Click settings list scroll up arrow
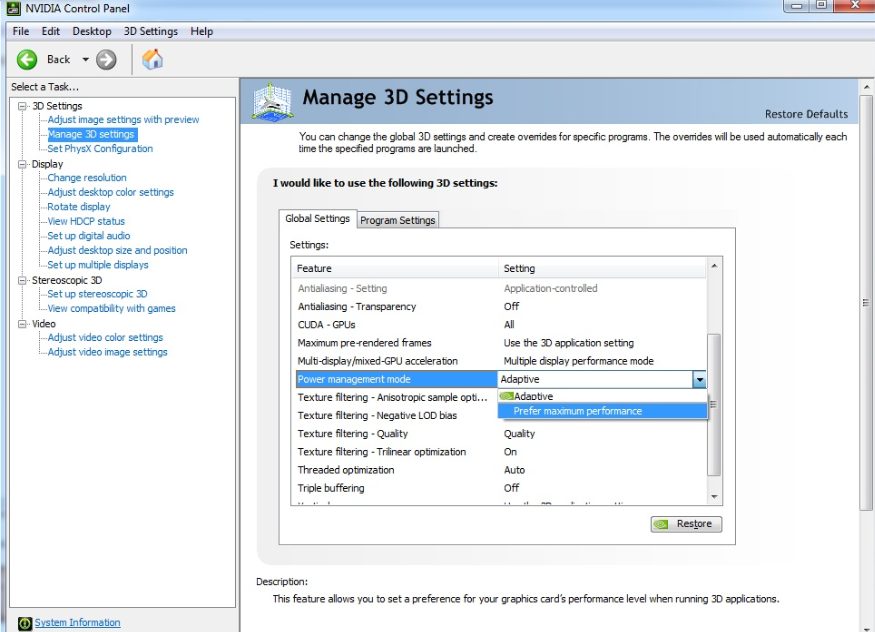Viewport: 875px width, 632px height. [714, 266]
